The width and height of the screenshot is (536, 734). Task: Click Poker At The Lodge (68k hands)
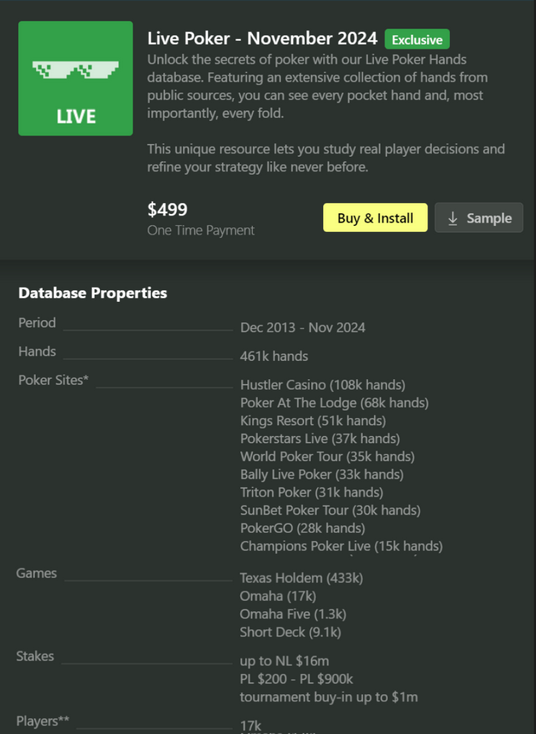[334, 403]
